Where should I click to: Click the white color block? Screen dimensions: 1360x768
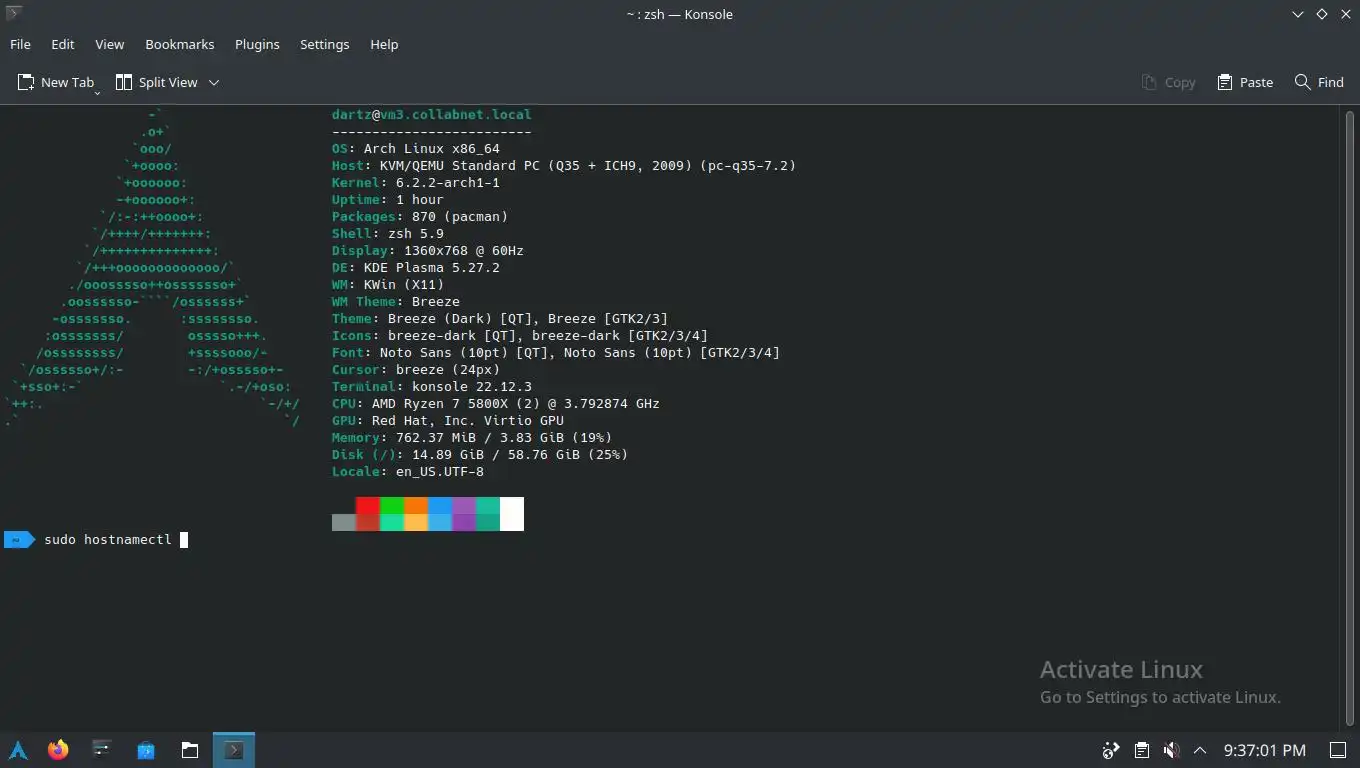512,514
